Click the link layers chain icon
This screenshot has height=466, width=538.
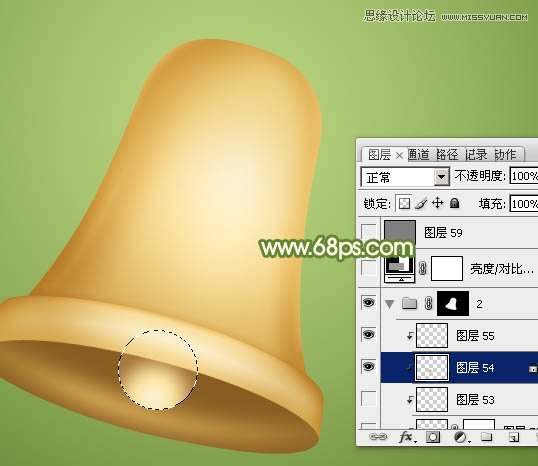click(377, 437)
